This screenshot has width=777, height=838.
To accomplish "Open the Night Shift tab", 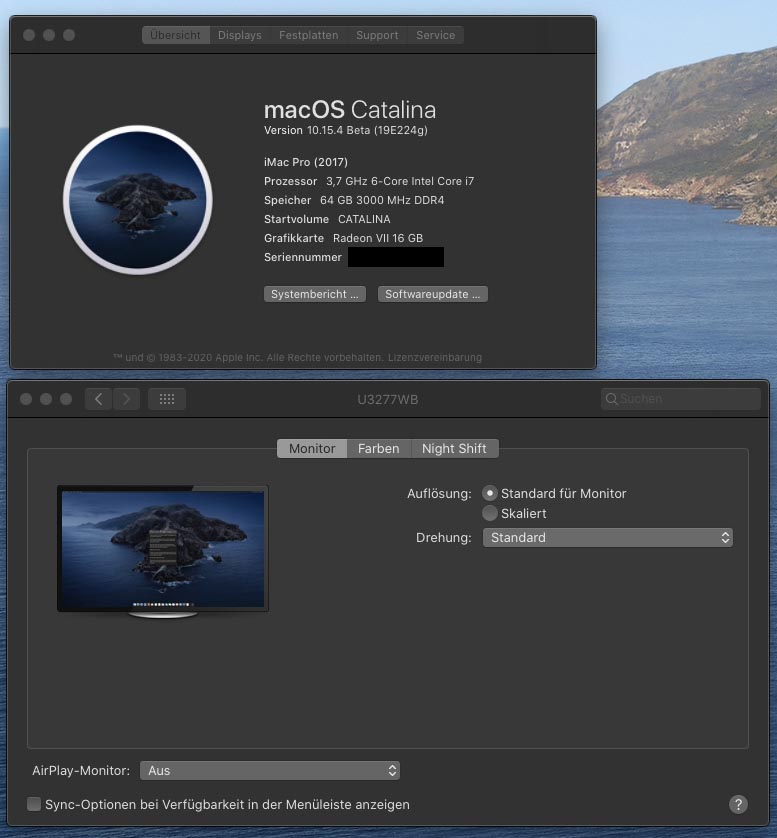I will (454, 449).
